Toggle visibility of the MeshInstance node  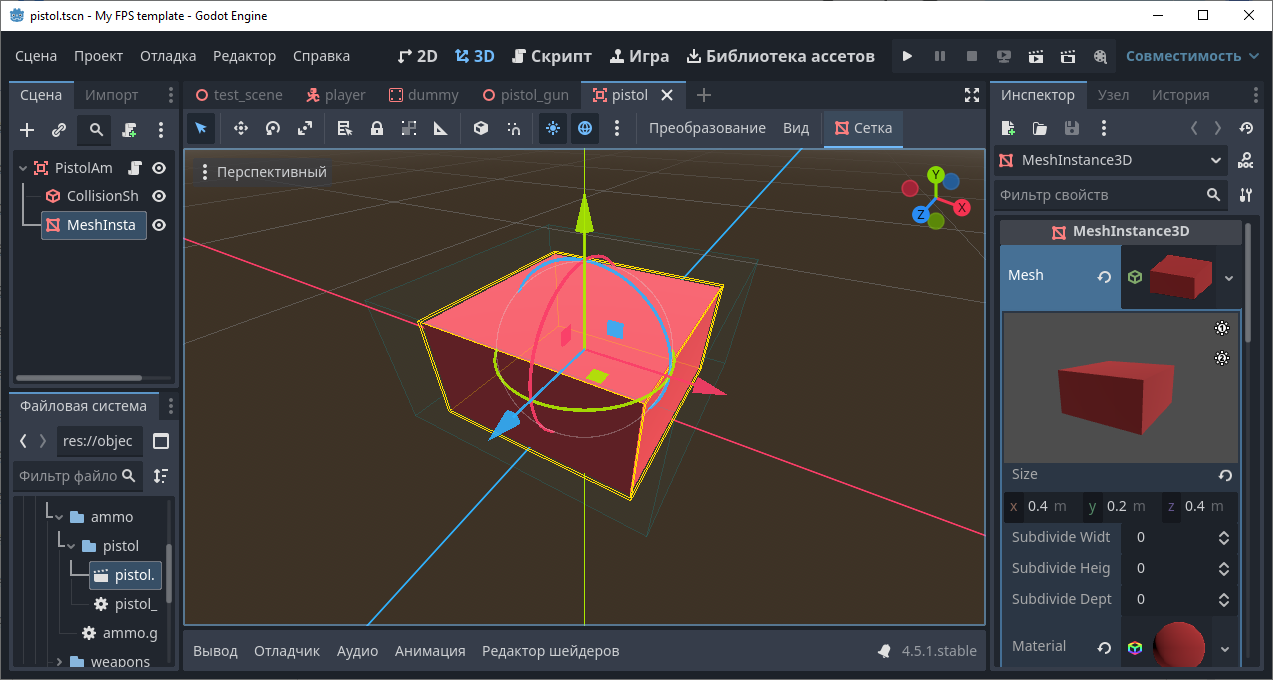pyautogui.click(x=158, y=225)
